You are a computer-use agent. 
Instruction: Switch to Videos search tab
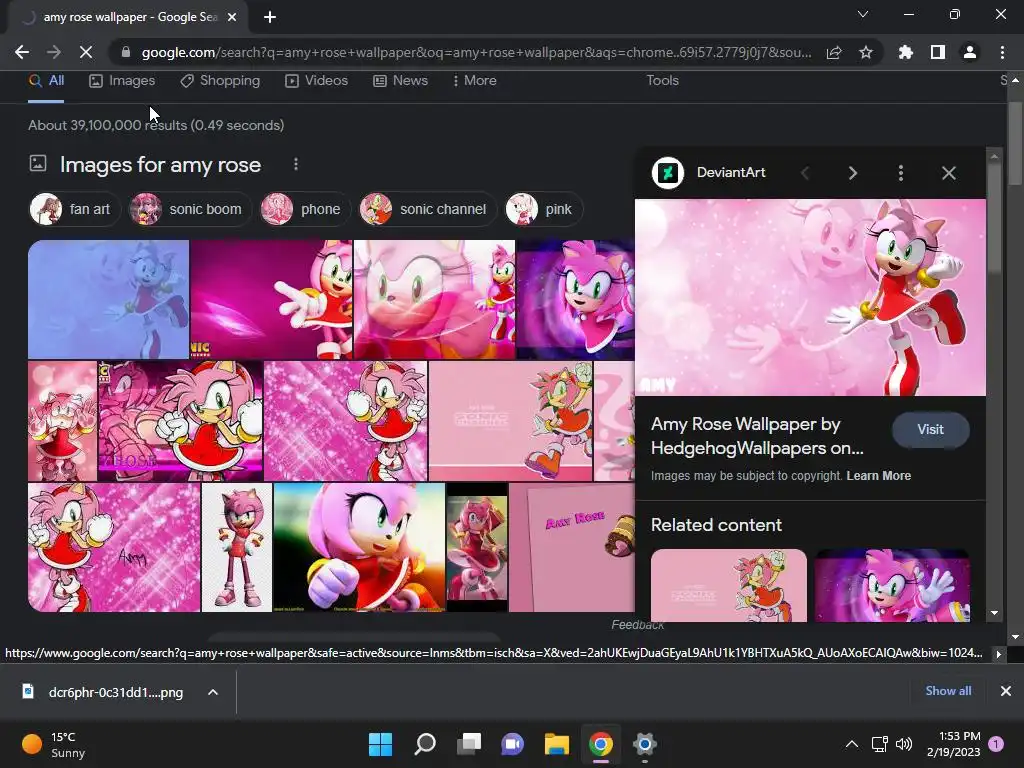coord(317,80)
